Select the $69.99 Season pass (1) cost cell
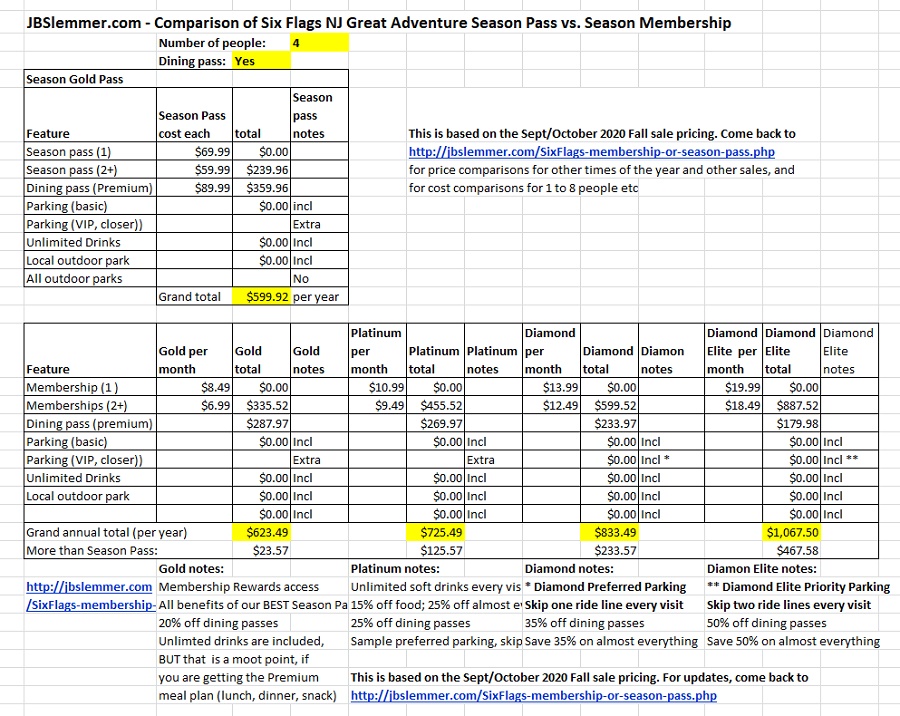The width and height of the screenshot is (900, 716). tap(194, 152)
